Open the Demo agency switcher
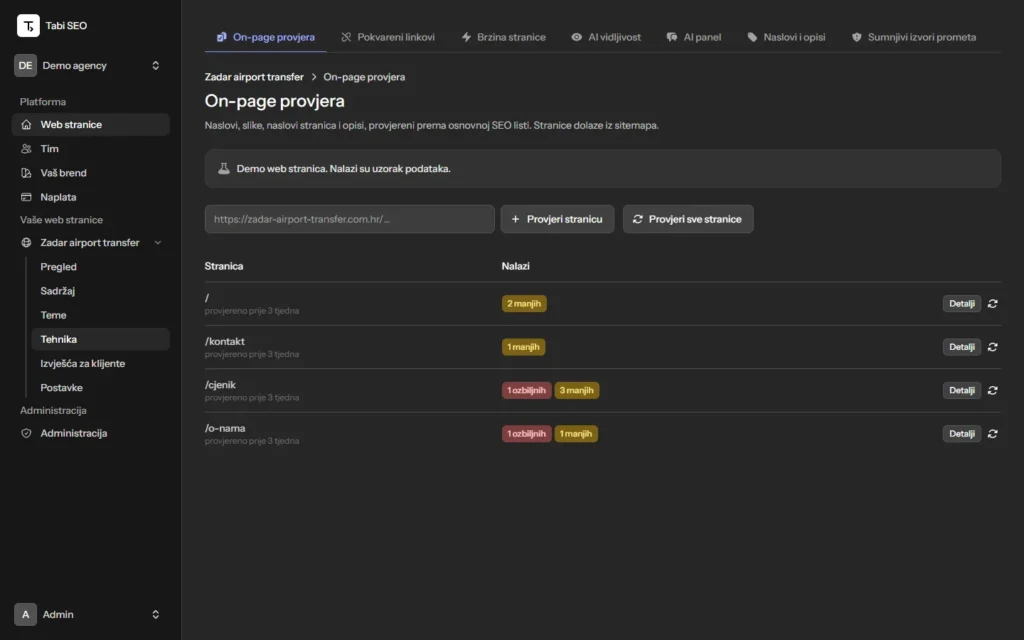The width and height of the screenshot is (1024, 640). (90, 65)
